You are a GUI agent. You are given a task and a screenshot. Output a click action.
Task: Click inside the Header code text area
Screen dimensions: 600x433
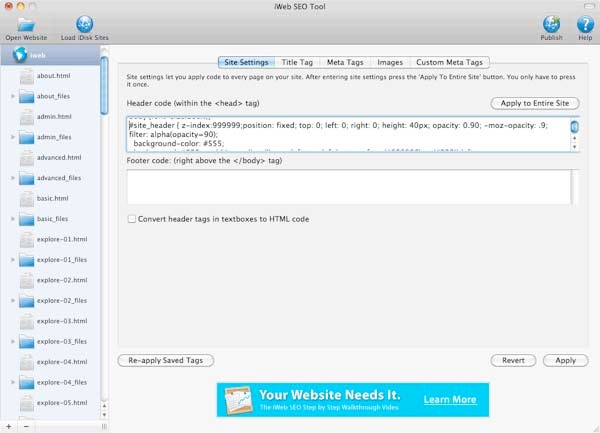coord(349,135)
